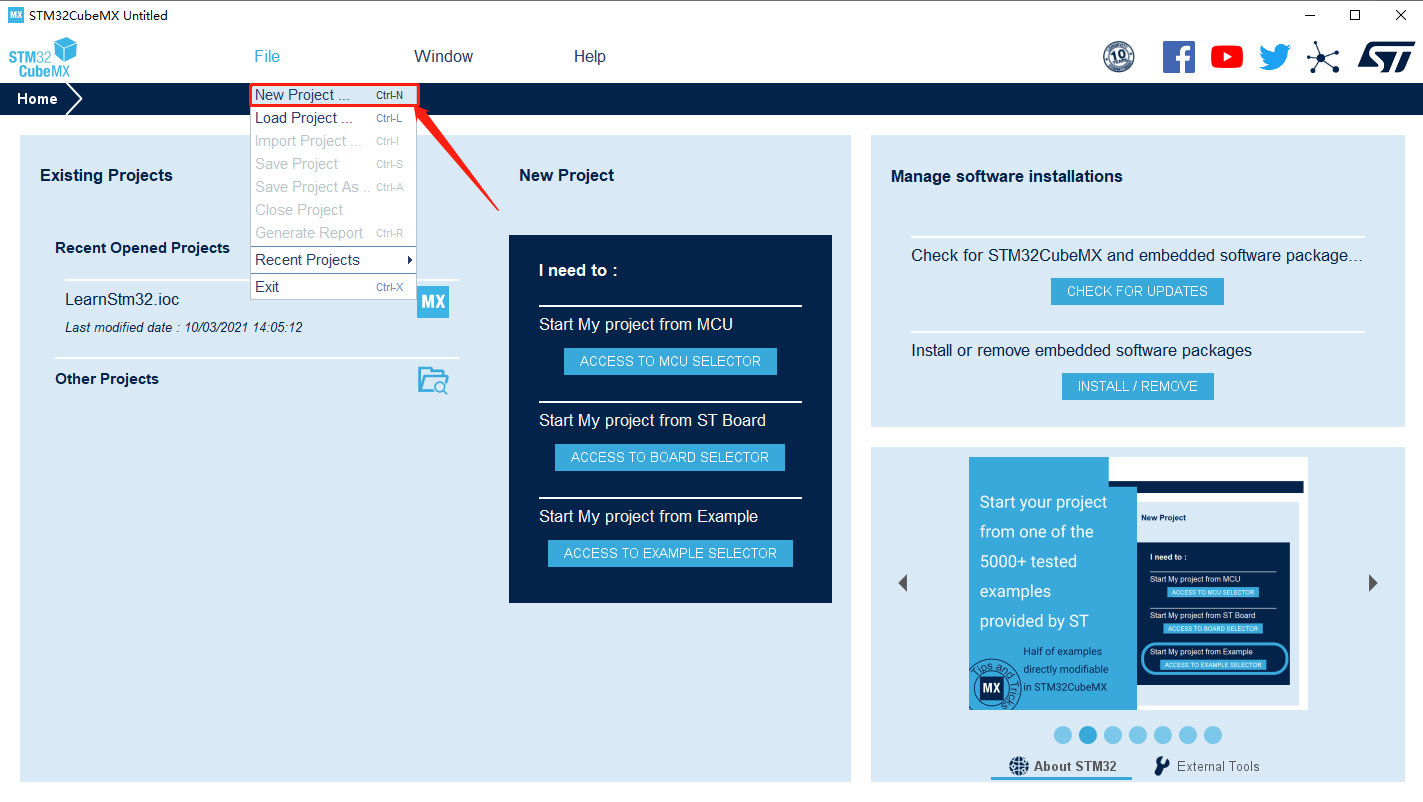Show previous slide with left arrow

(x=903, y=583)
